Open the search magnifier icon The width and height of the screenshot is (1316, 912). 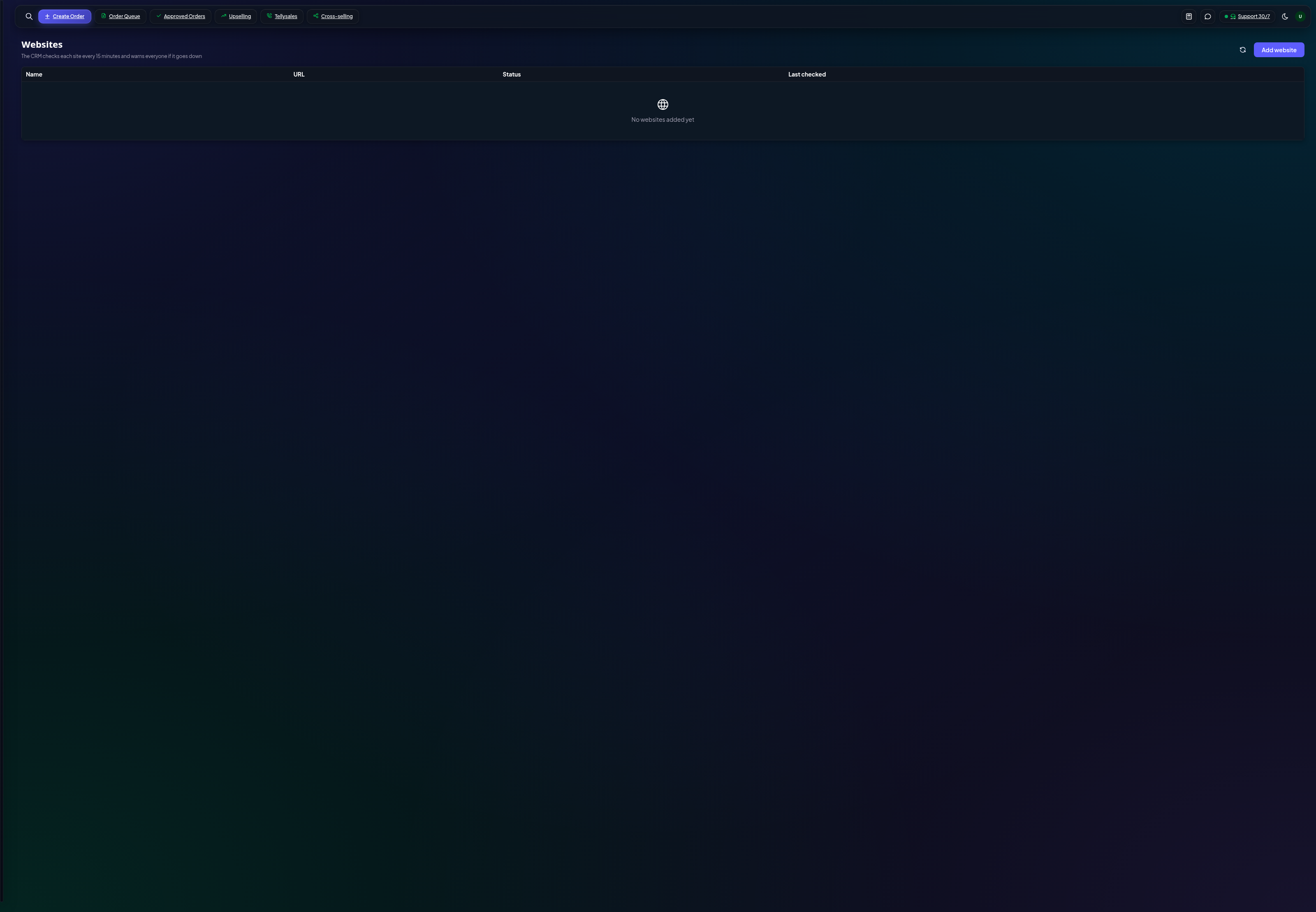(x=29, y=16)
